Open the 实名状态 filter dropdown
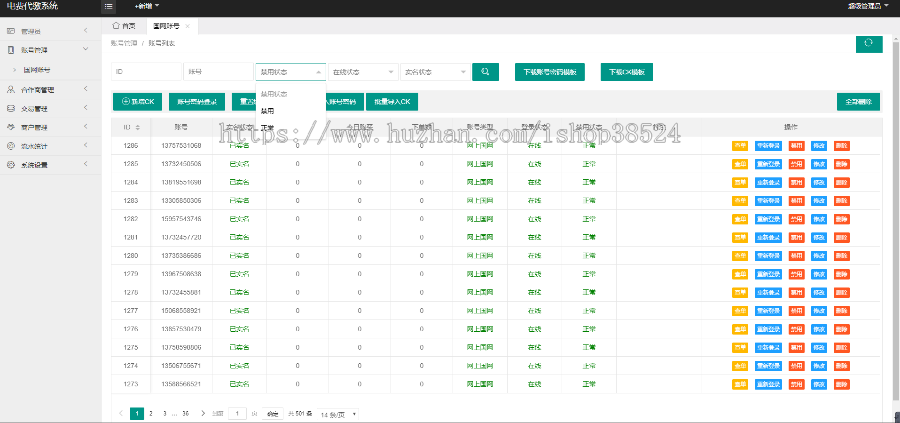The width and height of the screenshot is (900, 423). pos(433,72)
